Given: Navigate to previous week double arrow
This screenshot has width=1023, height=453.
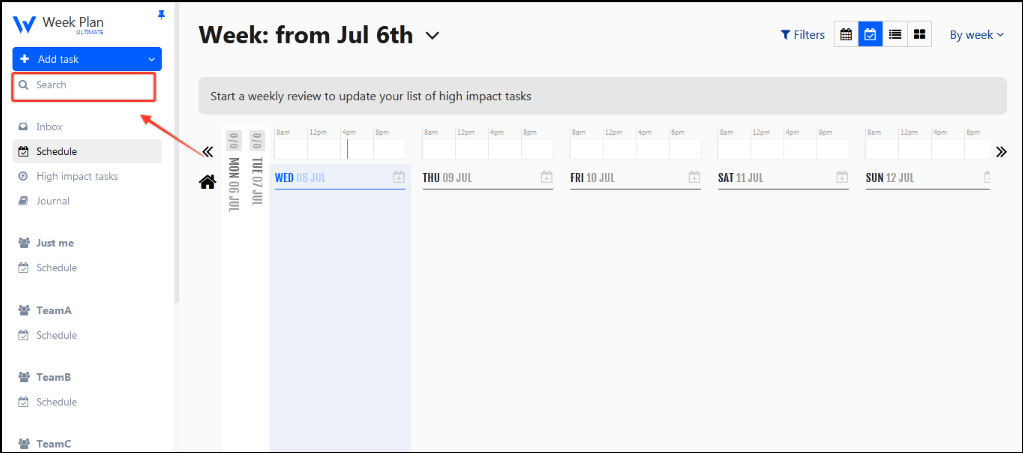Looking at the screenshot, I should click(207, 152).
